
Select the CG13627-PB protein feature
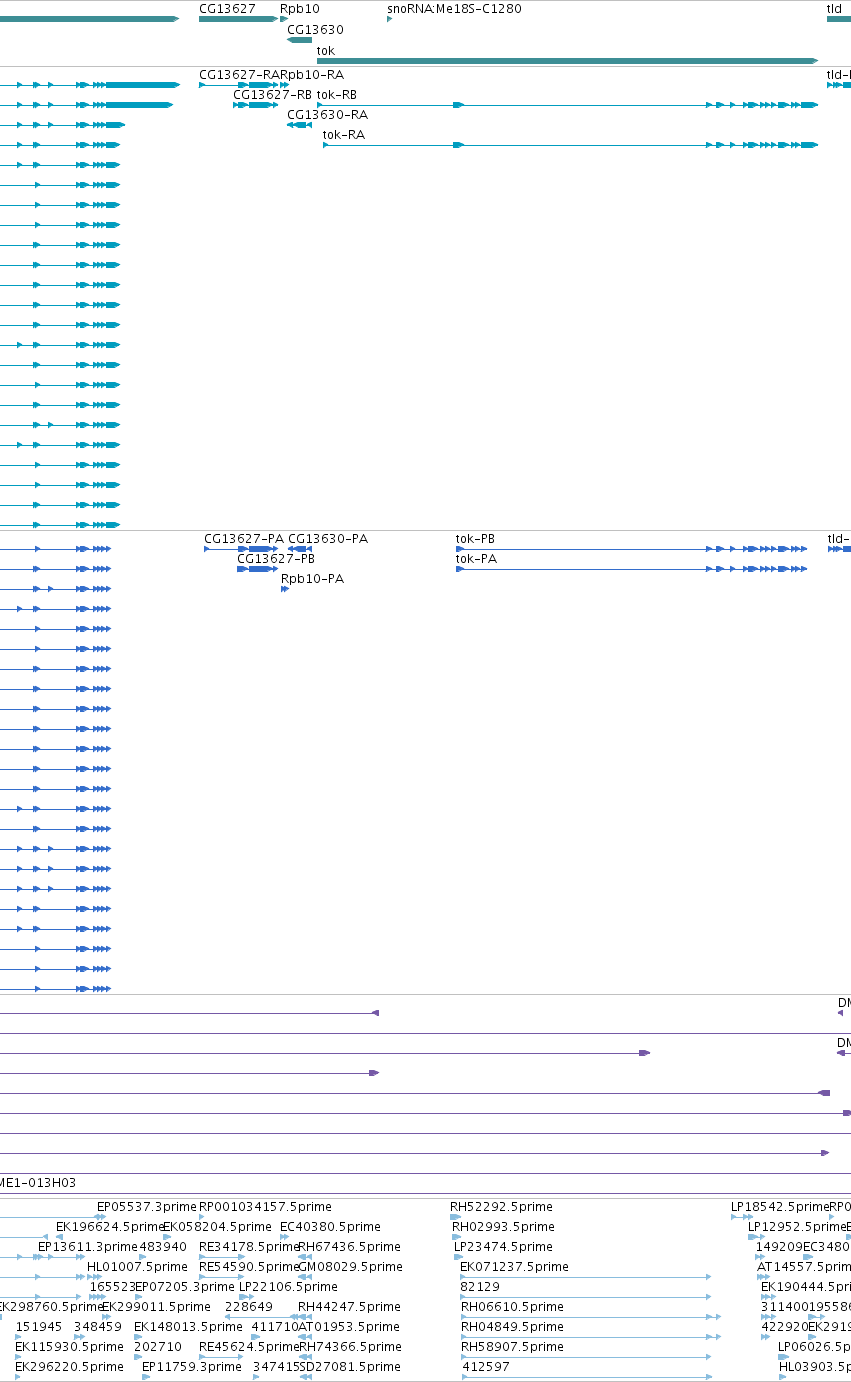pos(257,569)
